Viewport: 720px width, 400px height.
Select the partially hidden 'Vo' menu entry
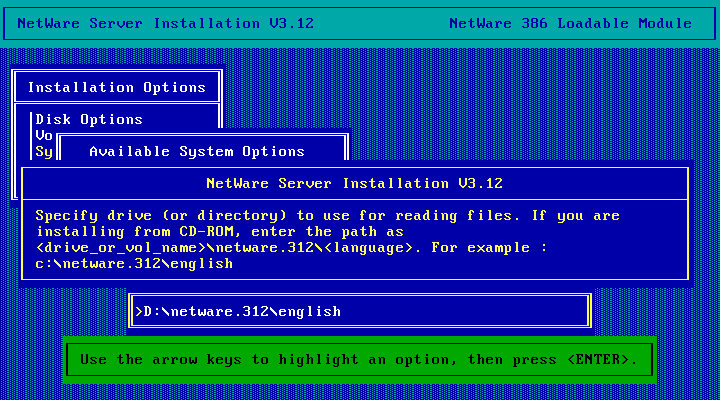(x=44, y=135)
